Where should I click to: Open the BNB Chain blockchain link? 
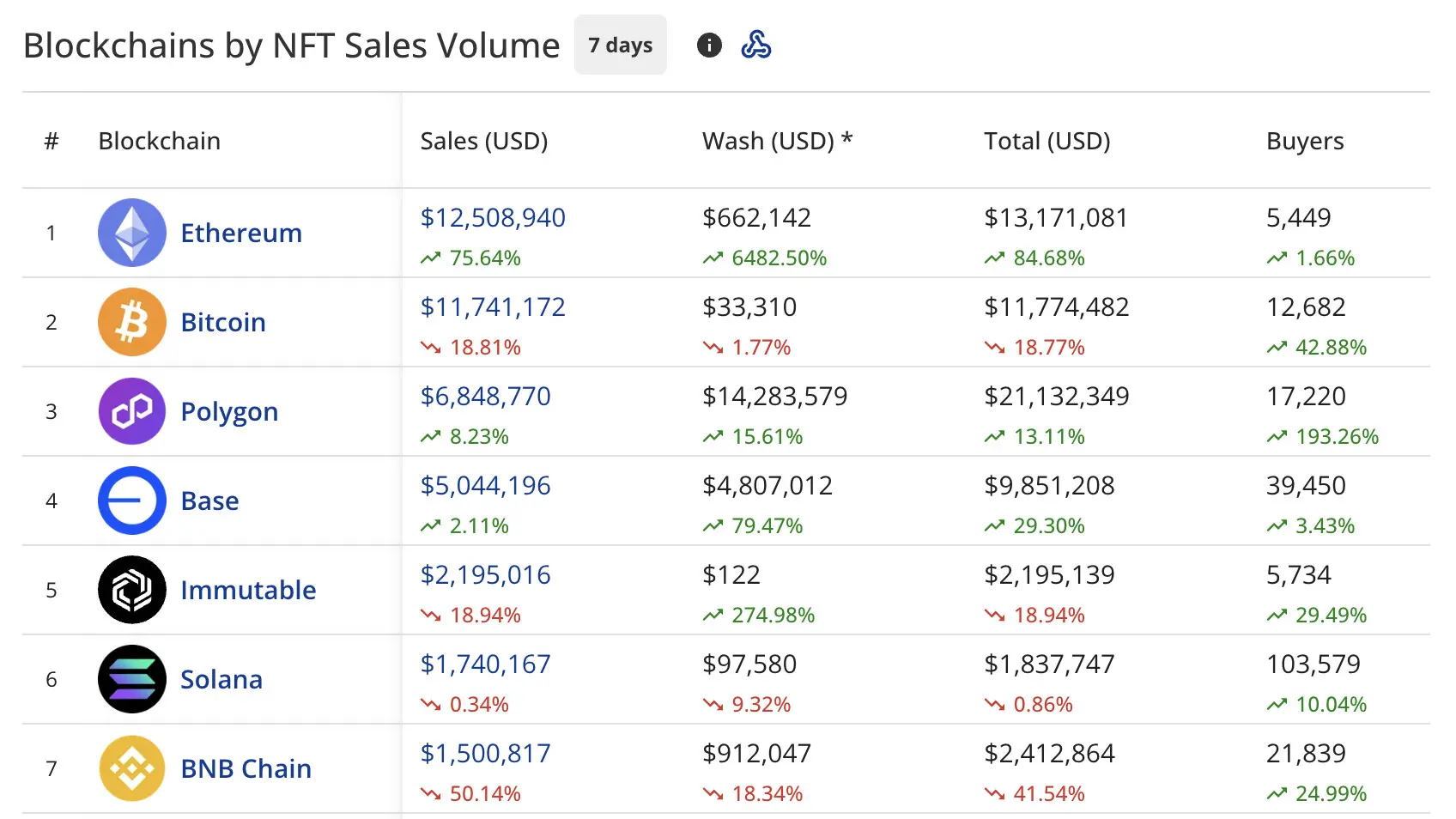click(246, 768)
